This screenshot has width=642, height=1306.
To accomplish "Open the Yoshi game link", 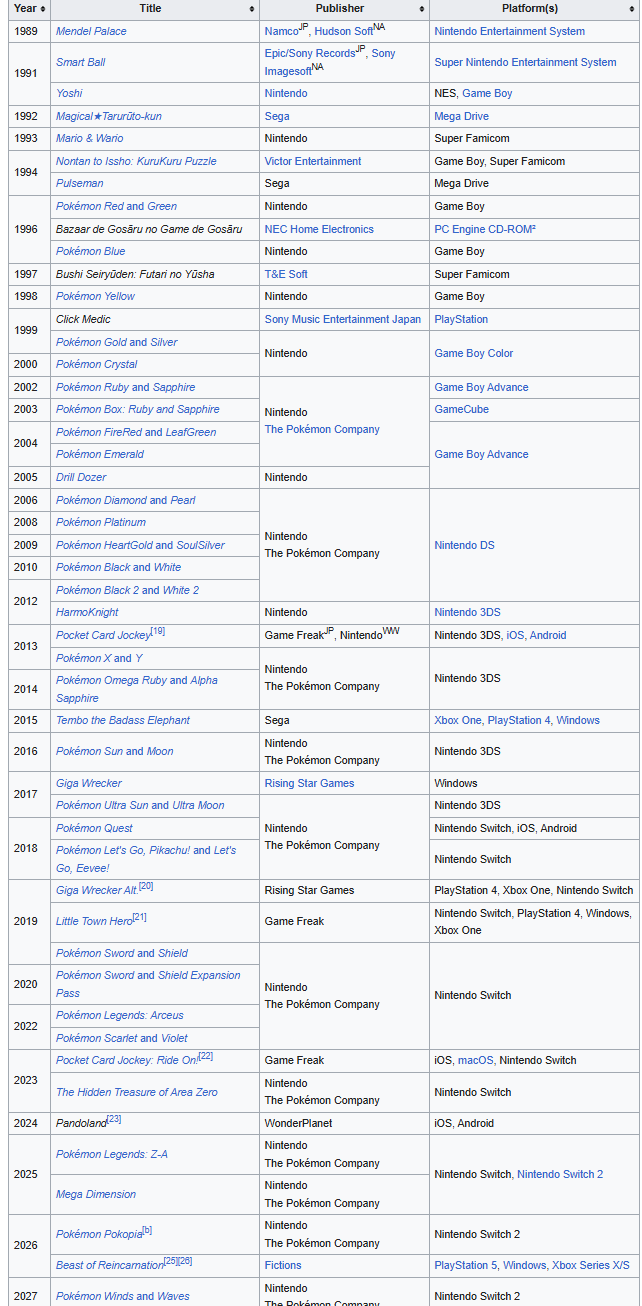I will click(x=70, y=93).
